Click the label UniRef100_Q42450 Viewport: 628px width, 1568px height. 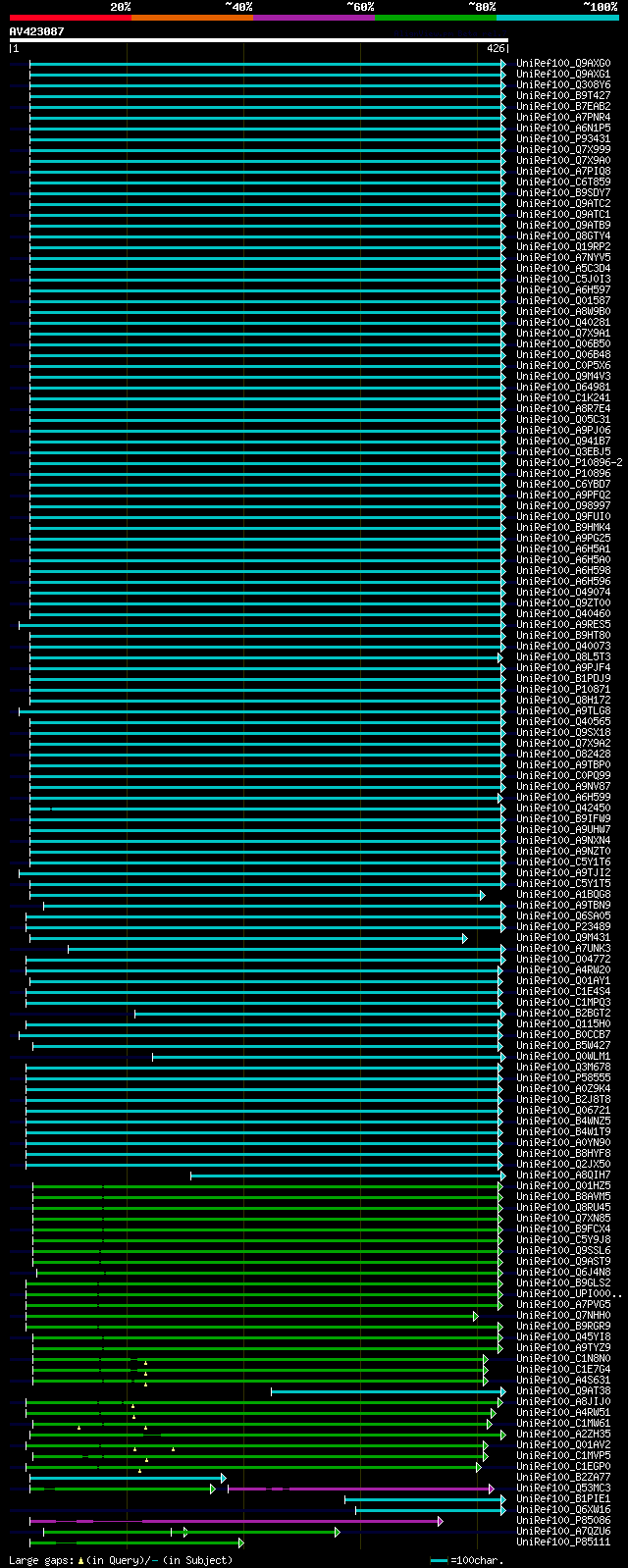click(563, 809)
